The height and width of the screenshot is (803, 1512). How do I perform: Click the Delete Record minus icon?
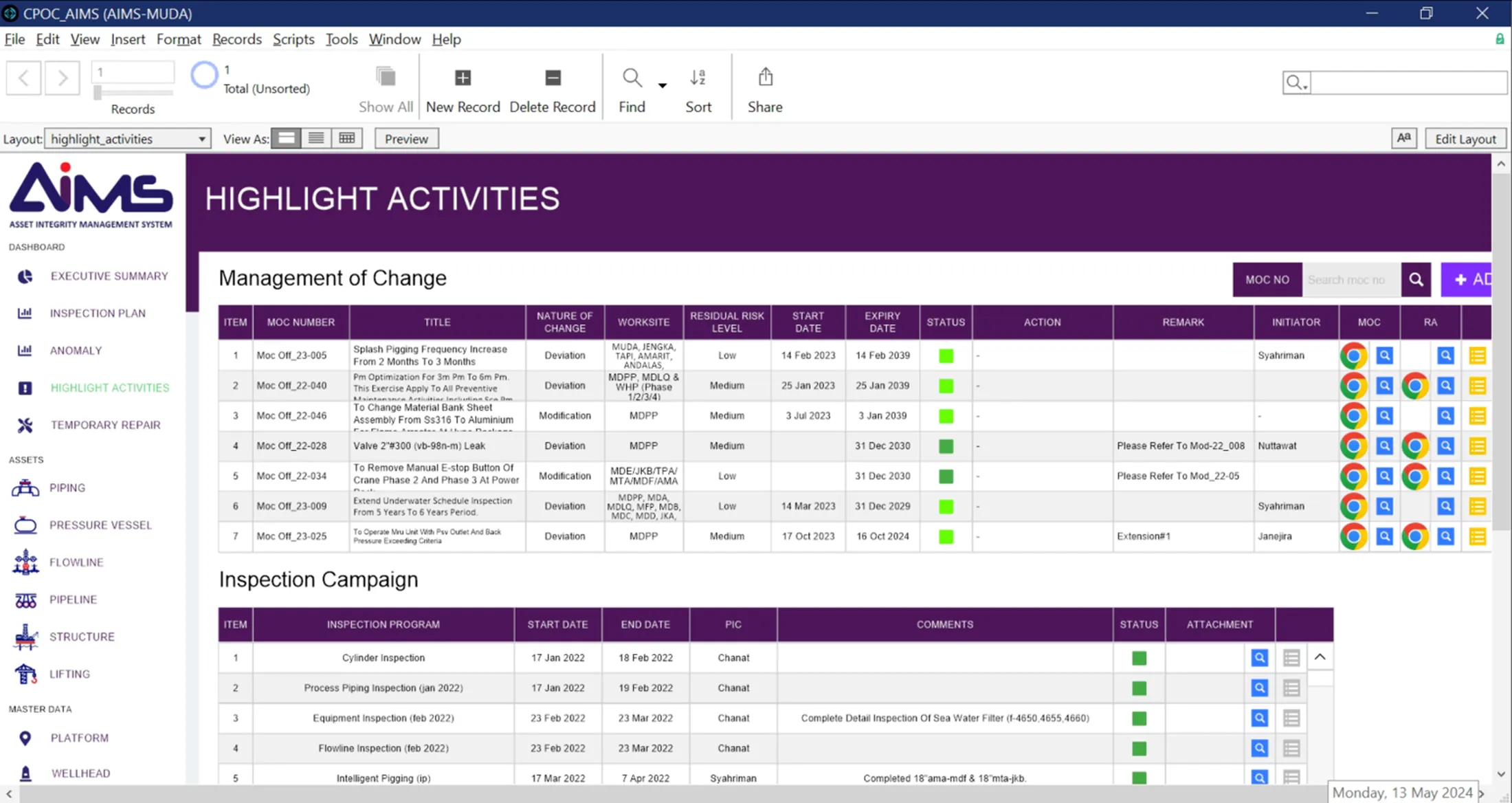tap(553, 78)
